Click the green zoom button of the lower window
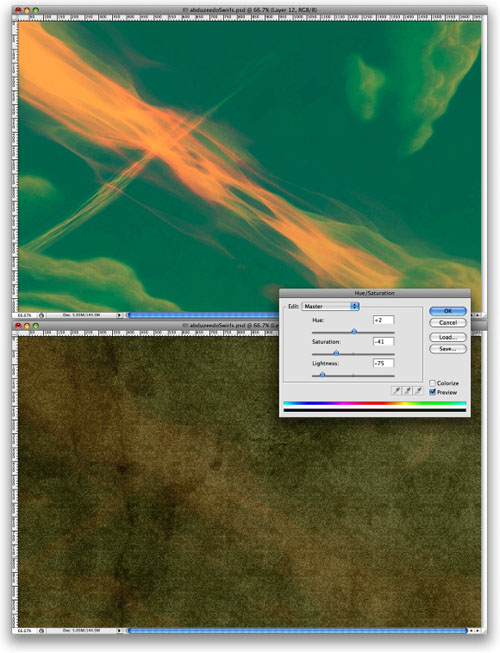The image size is (500, 653). pos(36,325)
